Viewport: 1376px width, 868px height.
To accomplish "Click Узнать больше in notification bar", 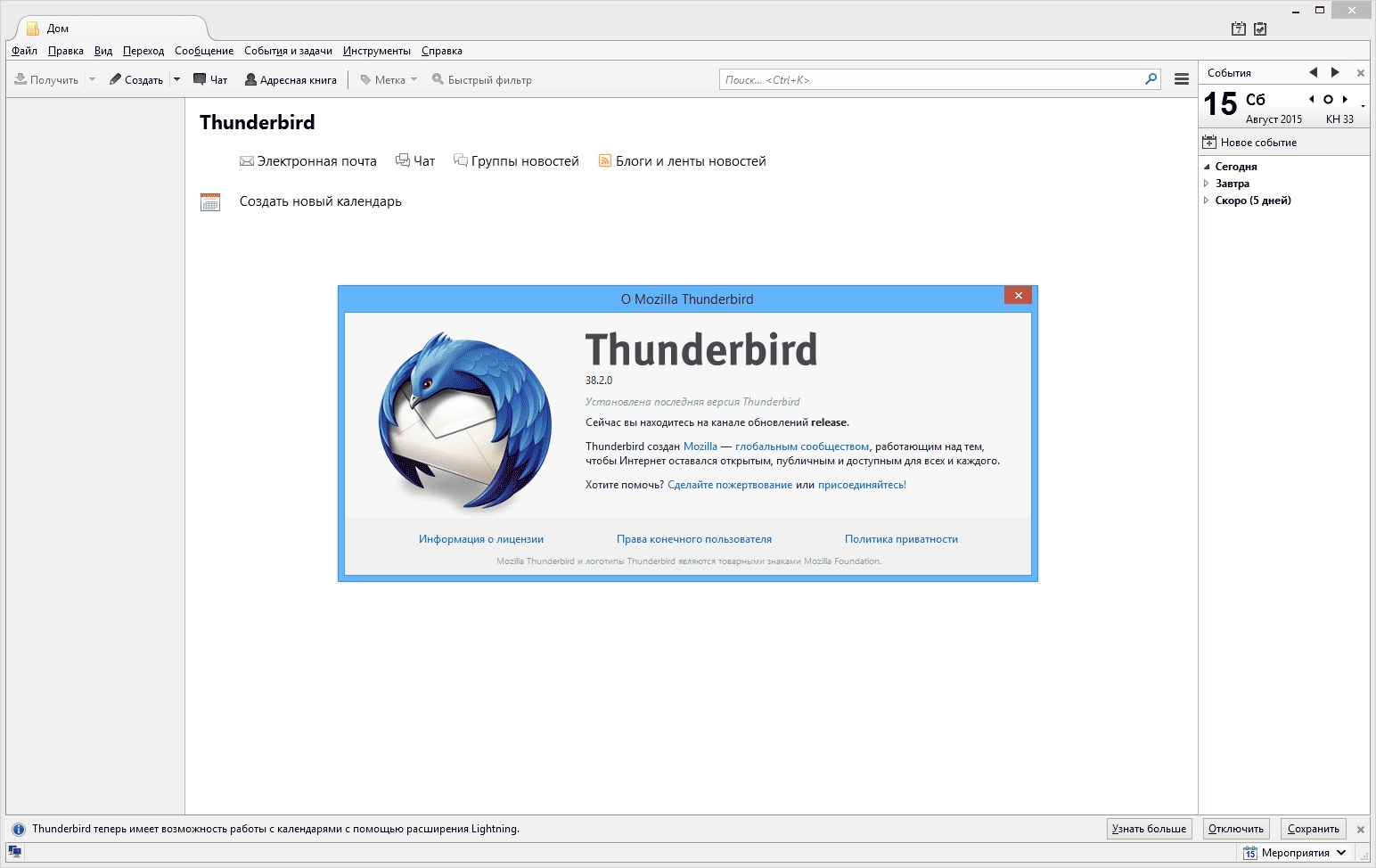I will [1149, 829].
